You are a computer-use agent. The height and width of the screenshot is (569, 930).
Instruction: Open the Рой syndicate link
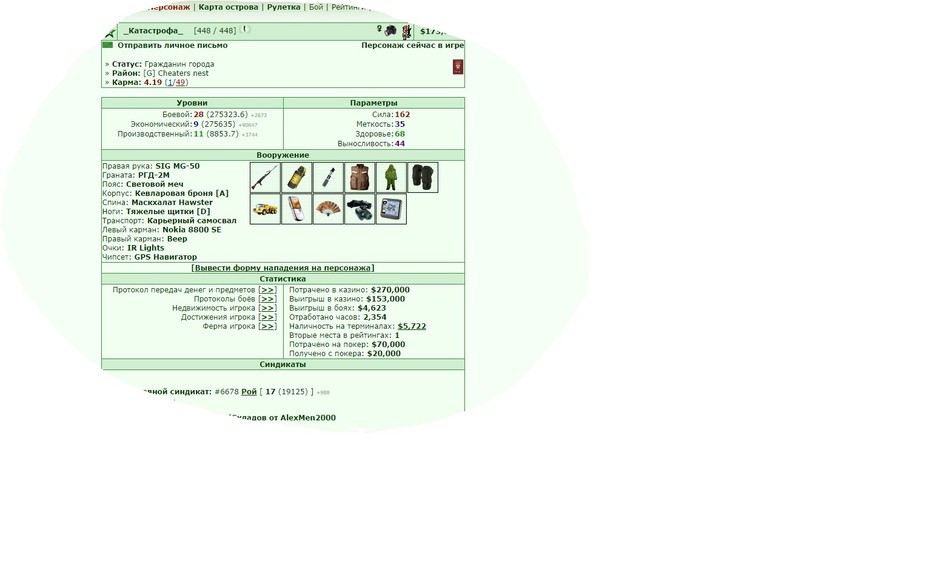[x=249, y=392]
